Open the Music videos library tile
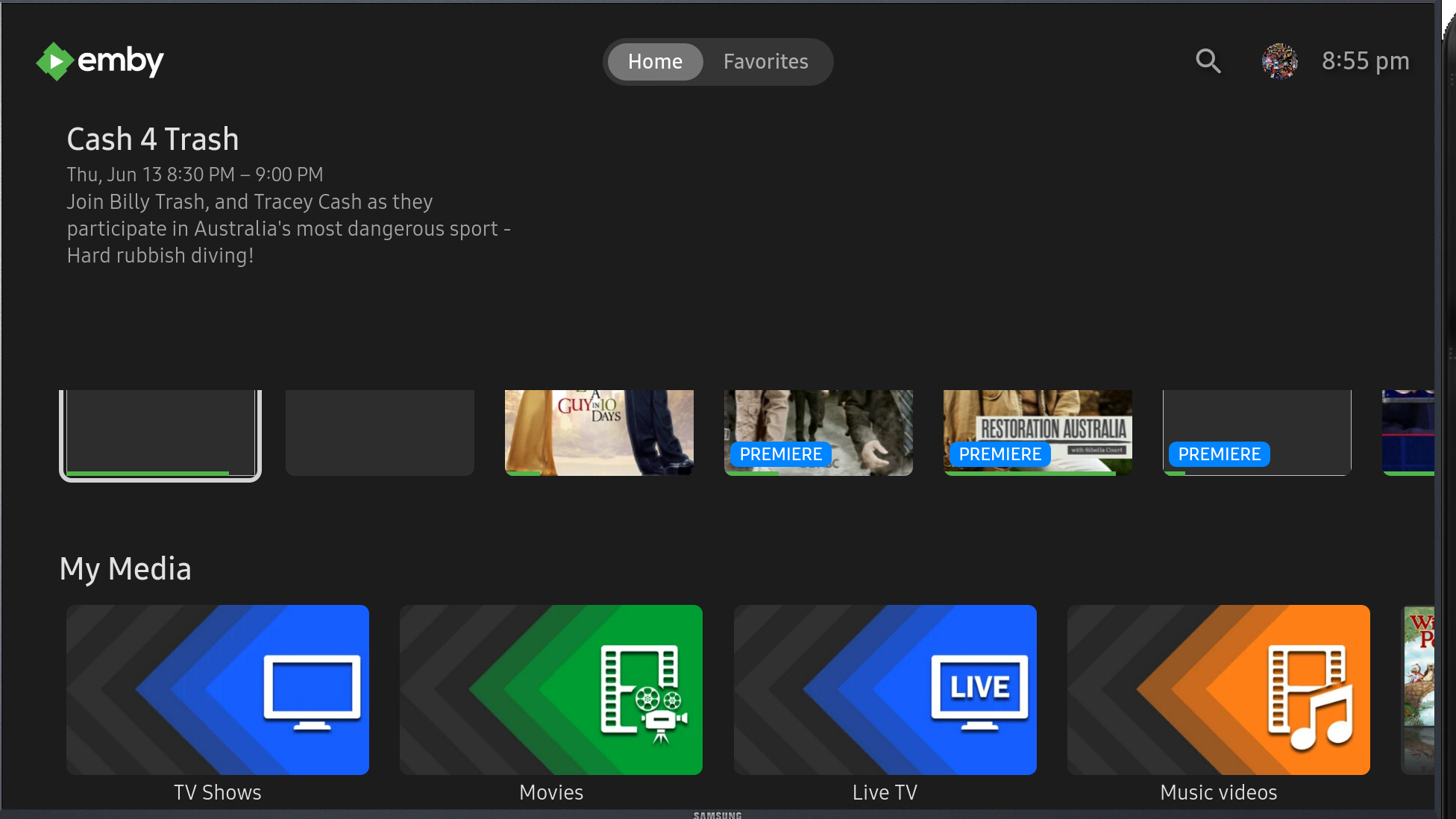The image size is (1456, 819). click(x=1219, y=690)
